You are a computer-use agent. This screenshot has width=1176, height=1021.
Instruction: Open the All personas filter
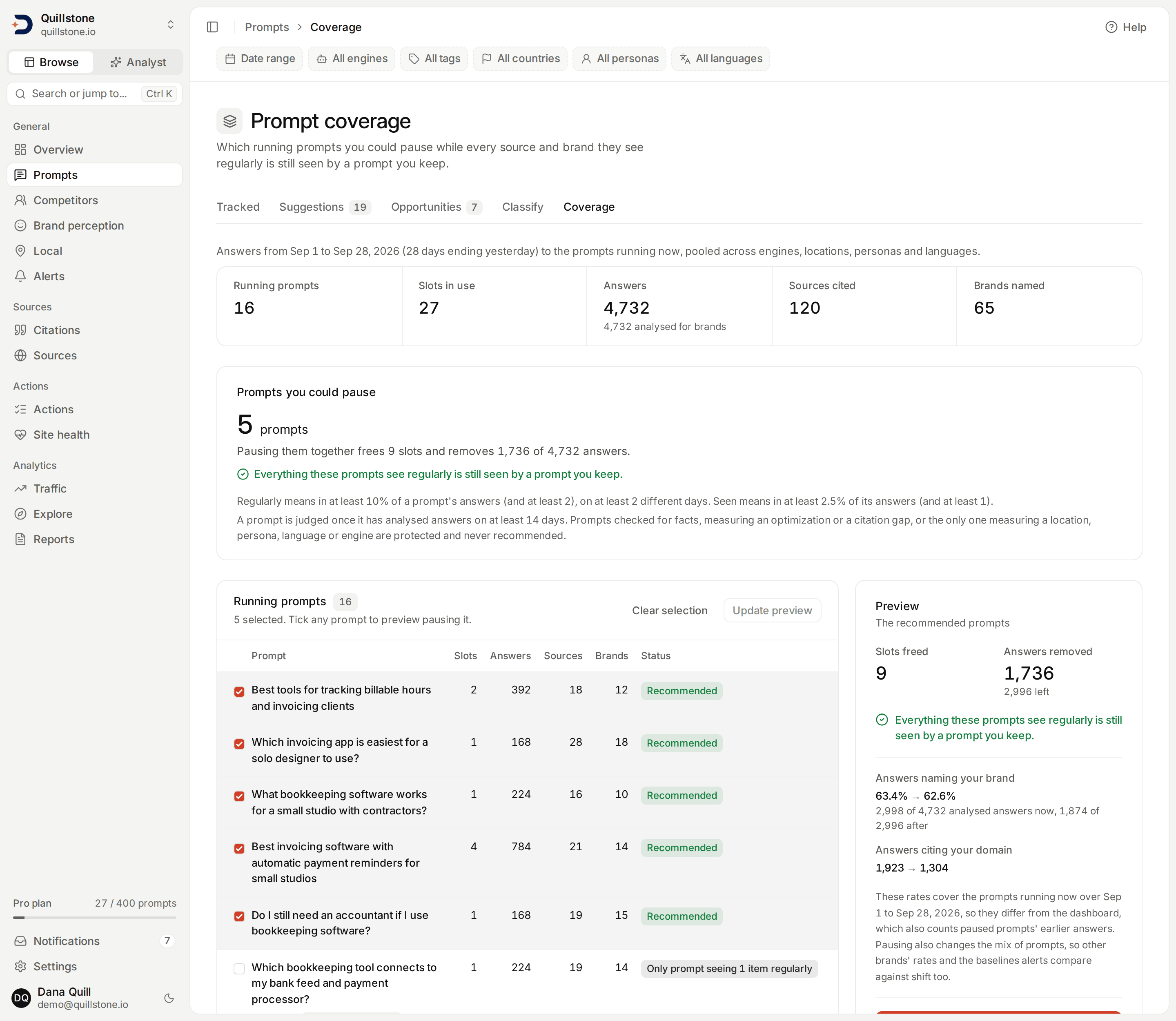[619, 59]
